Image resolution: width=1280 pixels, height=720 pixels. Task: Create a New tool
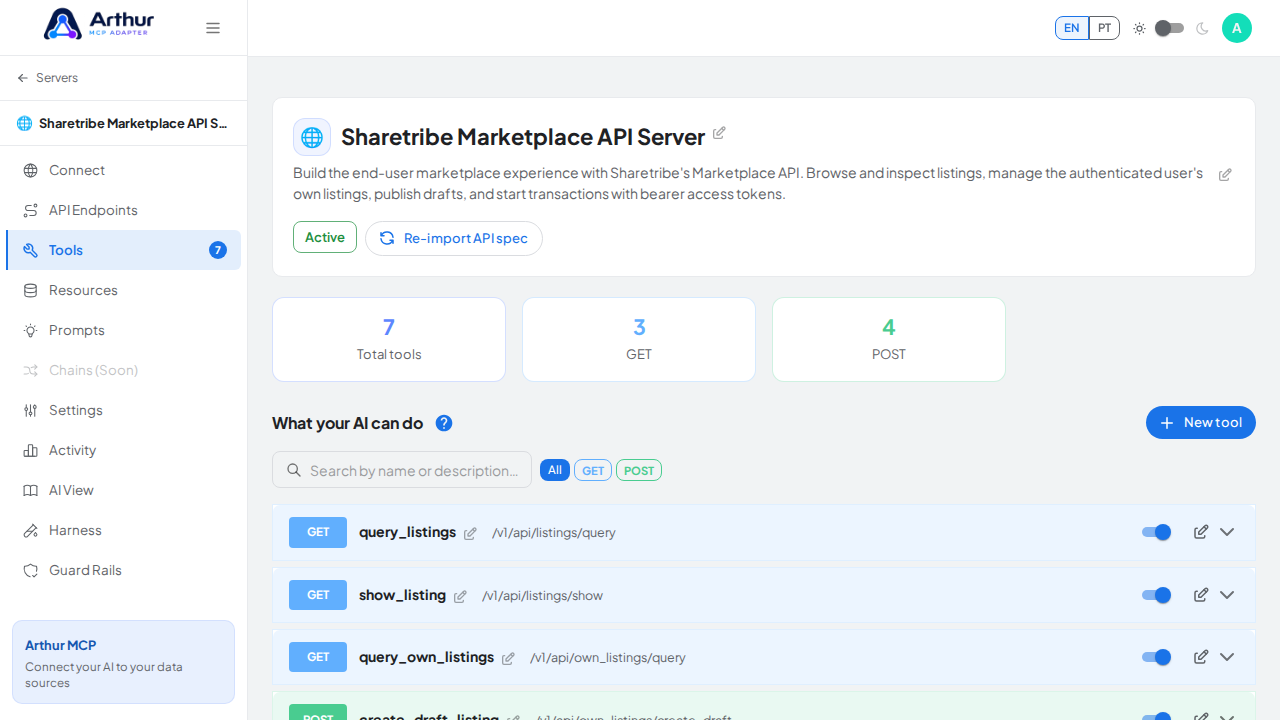(1201, 423)
